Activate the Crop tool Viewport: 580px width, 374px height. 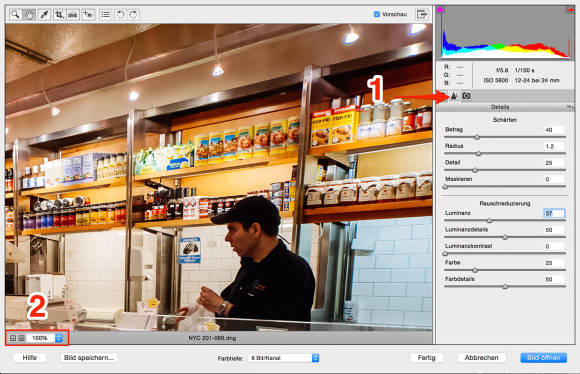(x=59, y=14)
